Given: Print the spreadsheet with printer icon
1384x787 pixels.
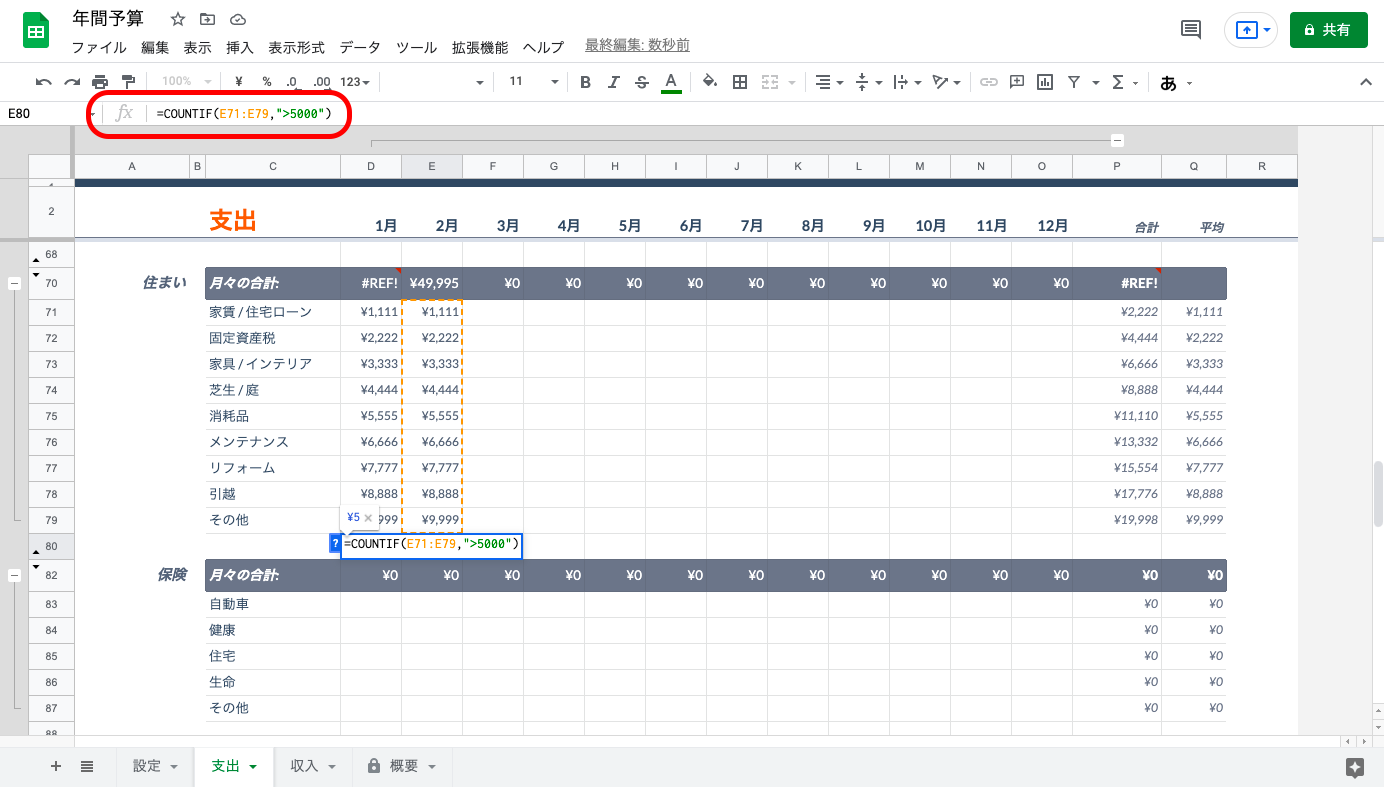Looking at the screenshot, I should coord(100,82).
